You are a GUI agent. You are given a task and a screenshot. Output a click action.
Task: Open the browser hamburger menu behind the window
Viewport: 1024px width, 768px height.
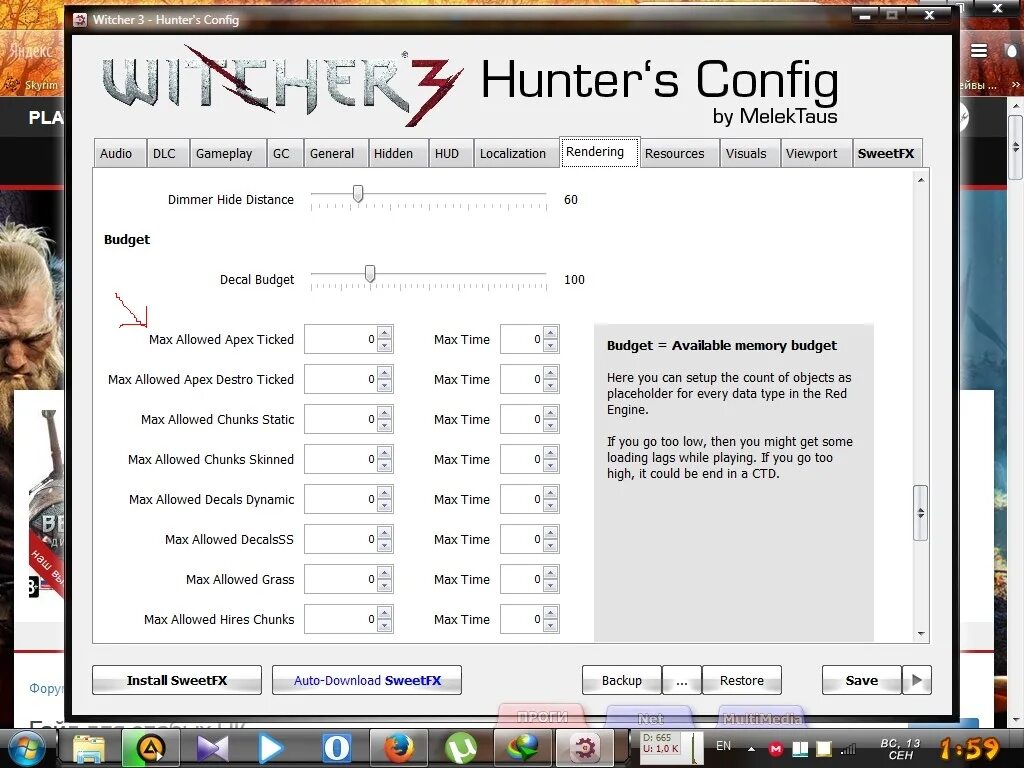[x=978, y=51]
